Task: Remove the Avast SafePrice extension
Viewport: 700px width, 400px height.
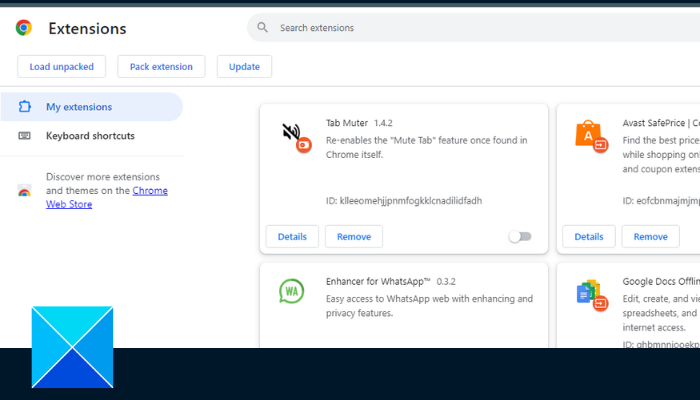Action: coord(650,237)
